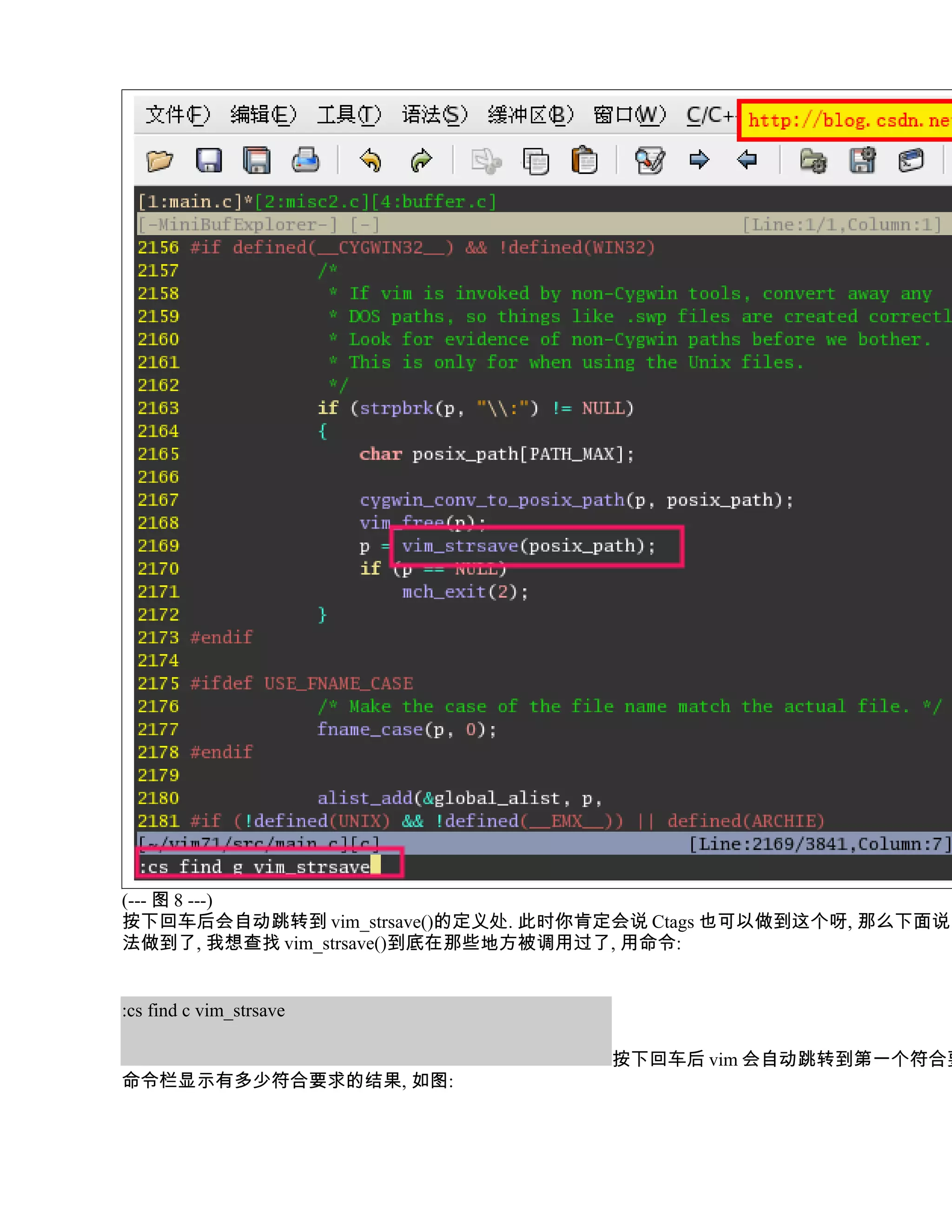
Task: Click the undo arrow icon
Action: [370, 160]
